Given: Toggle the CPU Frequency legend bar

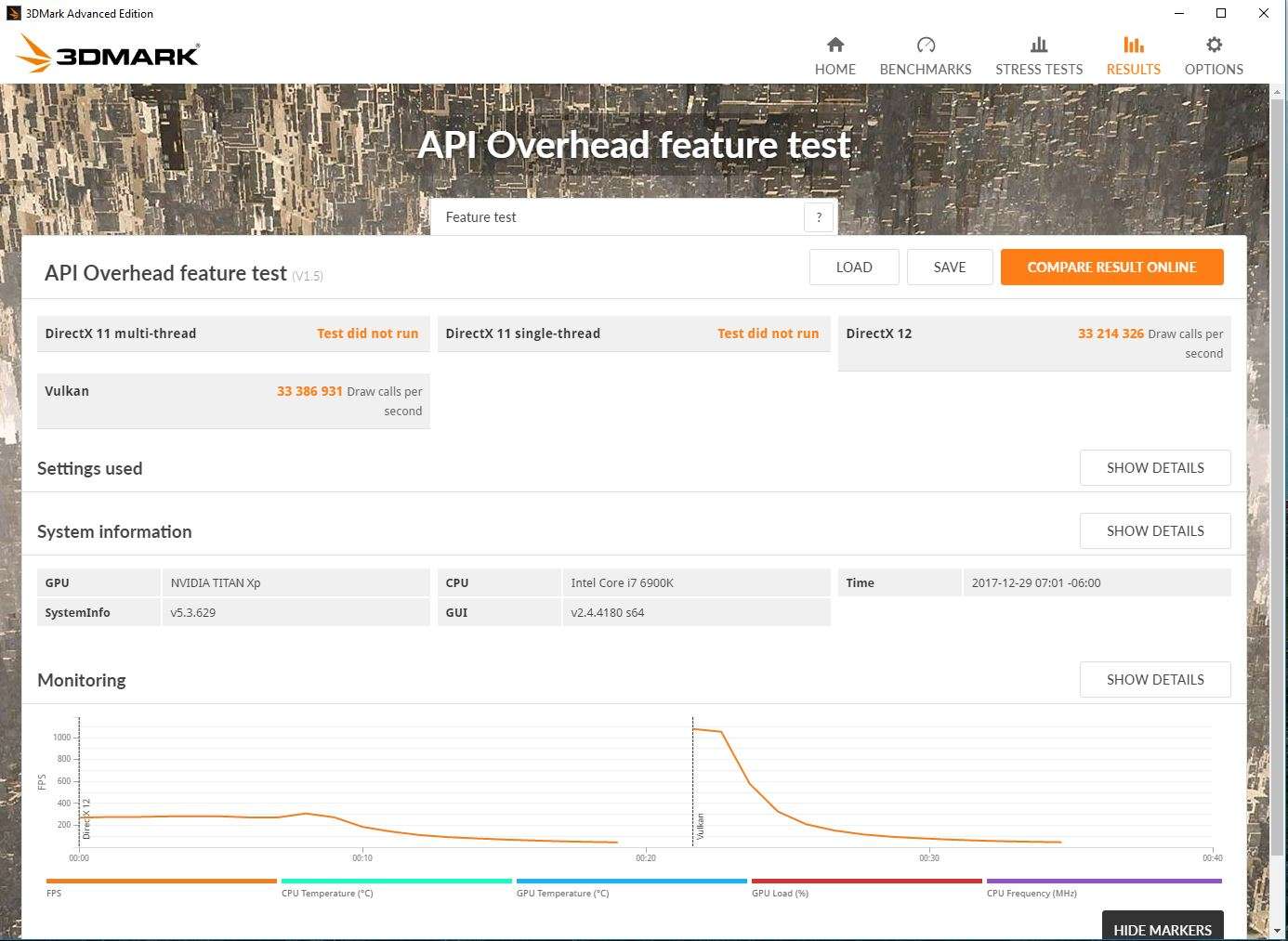Looking at the screenshot, I should pos(1104,881).
